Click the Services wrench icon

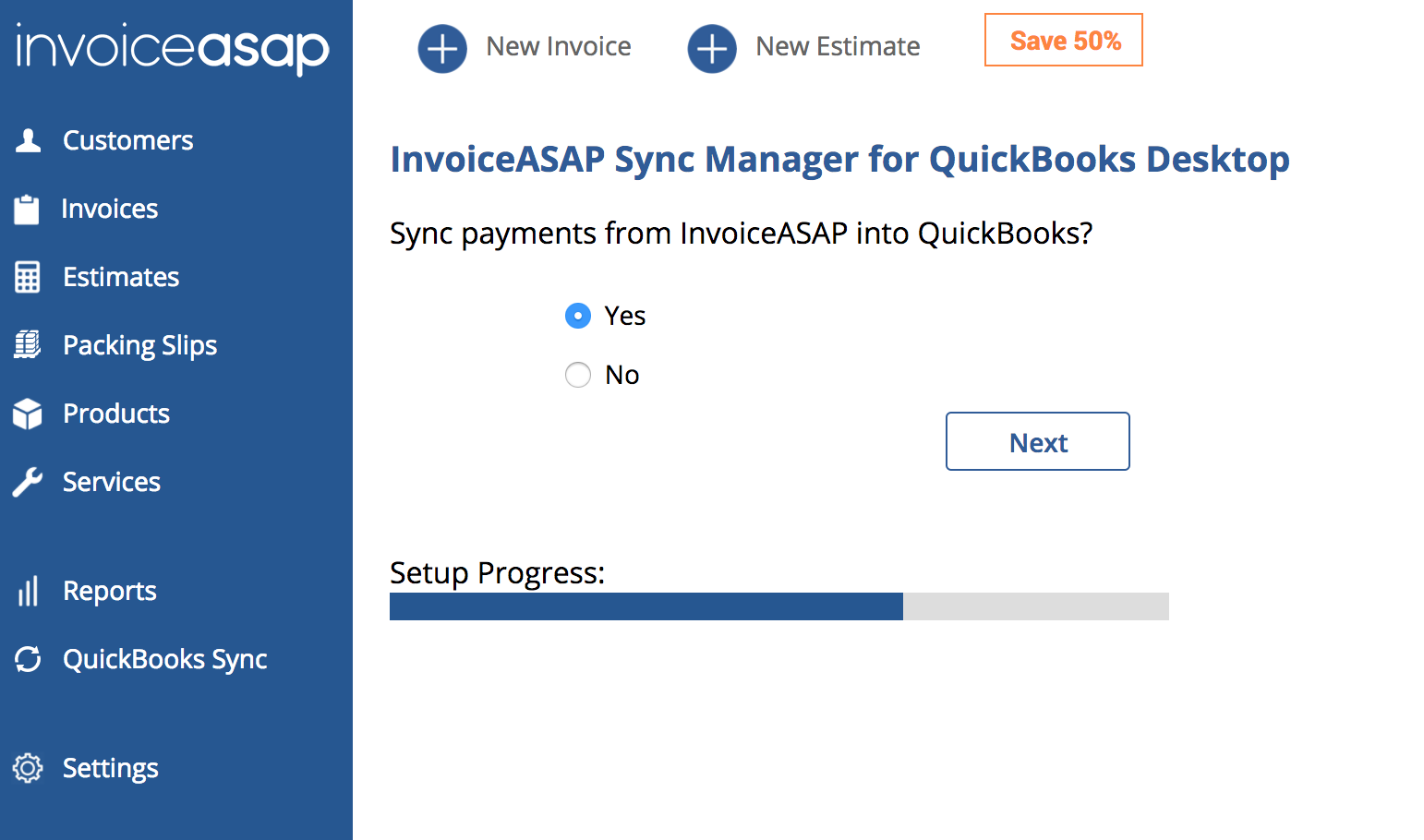coord(28,482)
